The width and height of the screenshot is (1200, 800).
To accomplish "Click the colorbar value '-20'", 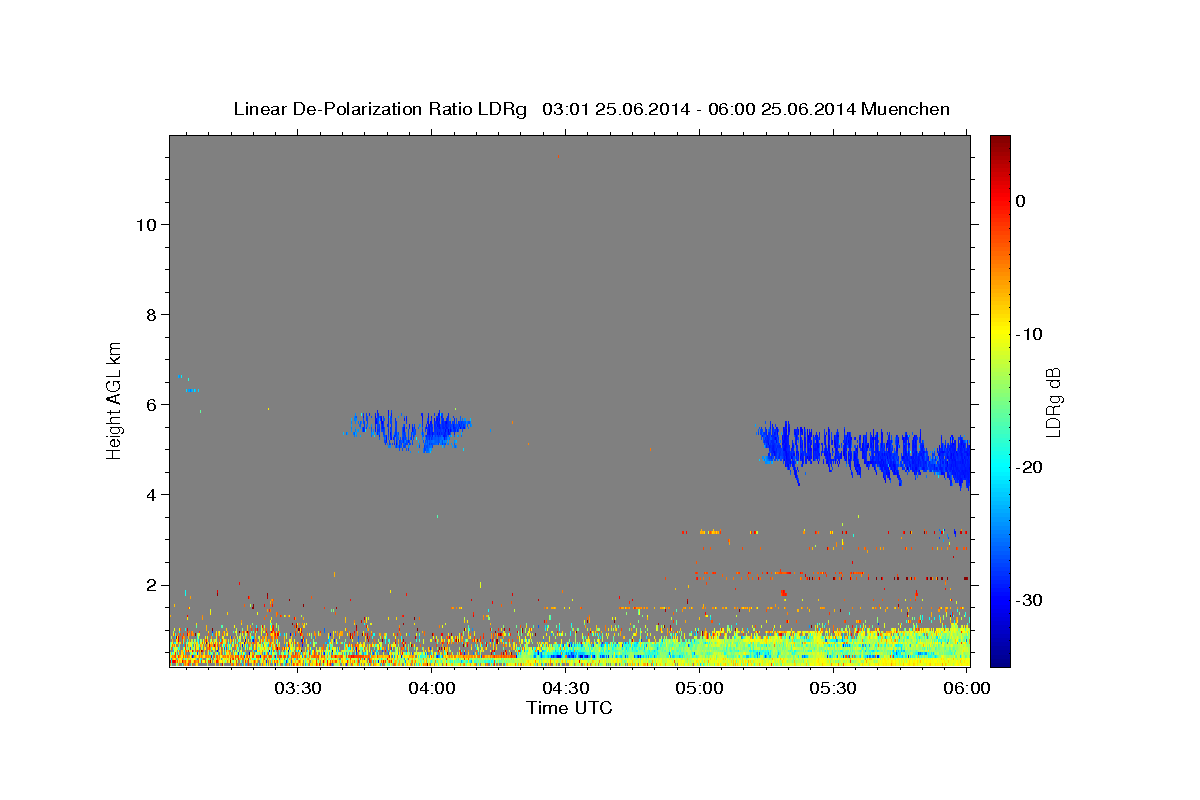I will coord(1030,467).
